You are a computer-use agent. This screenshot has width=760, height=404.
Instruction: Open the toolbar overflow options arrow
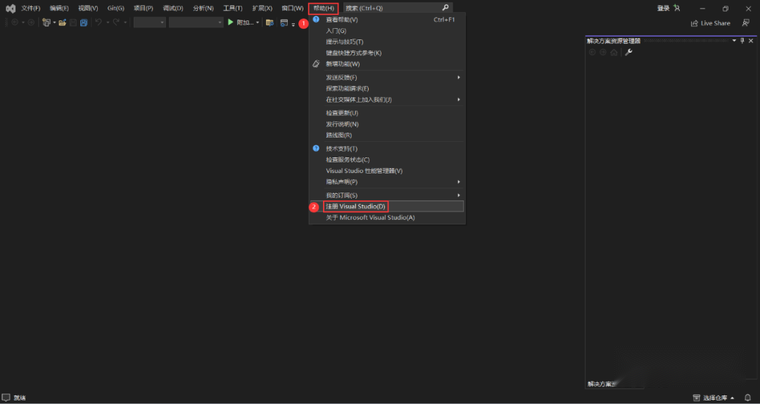click(x=293, y=24)
